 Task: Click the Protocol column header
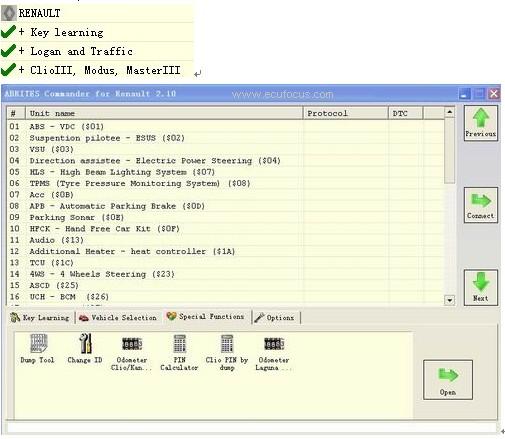click(x=346, y=113)
